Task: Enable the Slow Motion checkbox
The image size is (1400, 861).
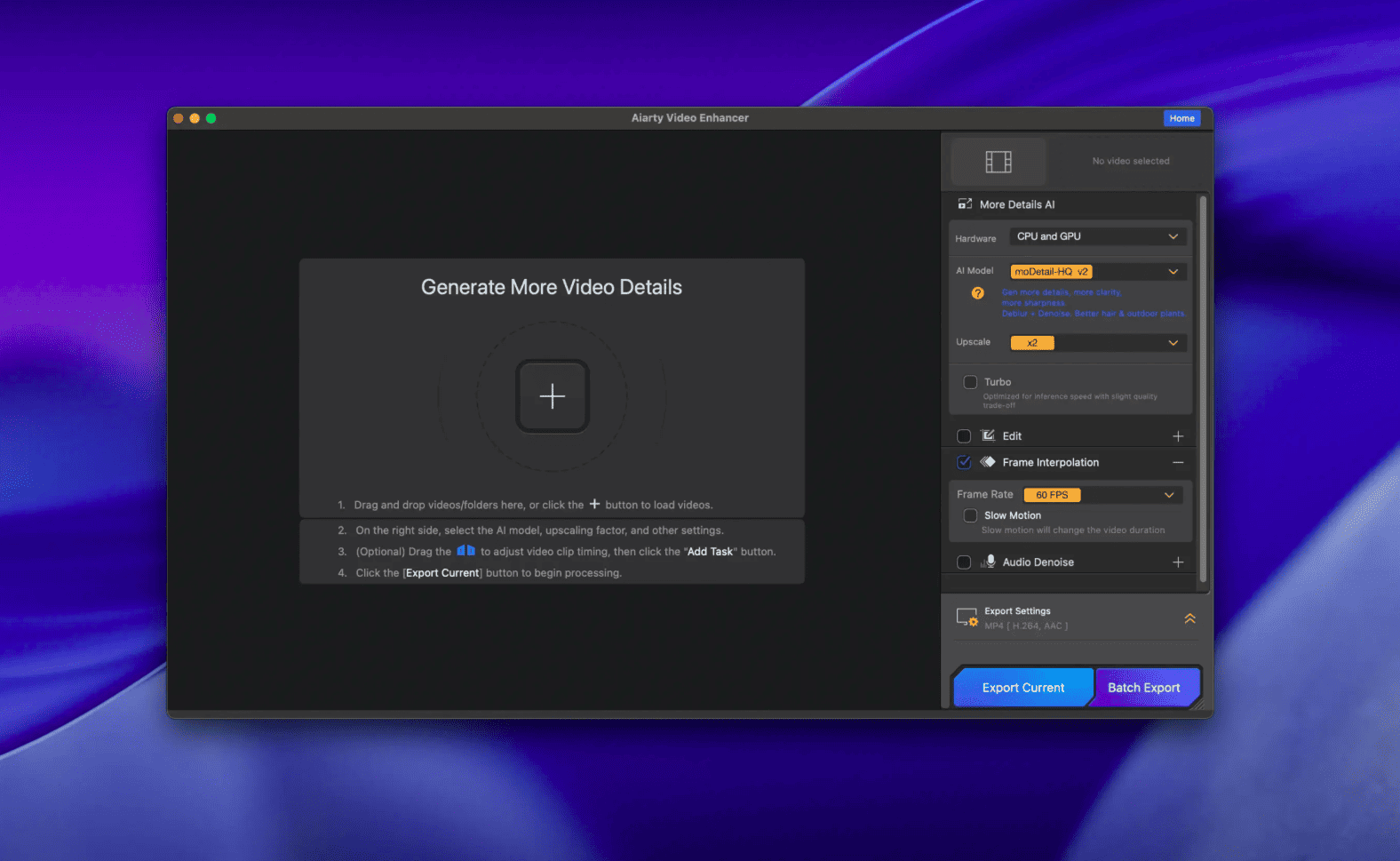Action: click(970, 515)
